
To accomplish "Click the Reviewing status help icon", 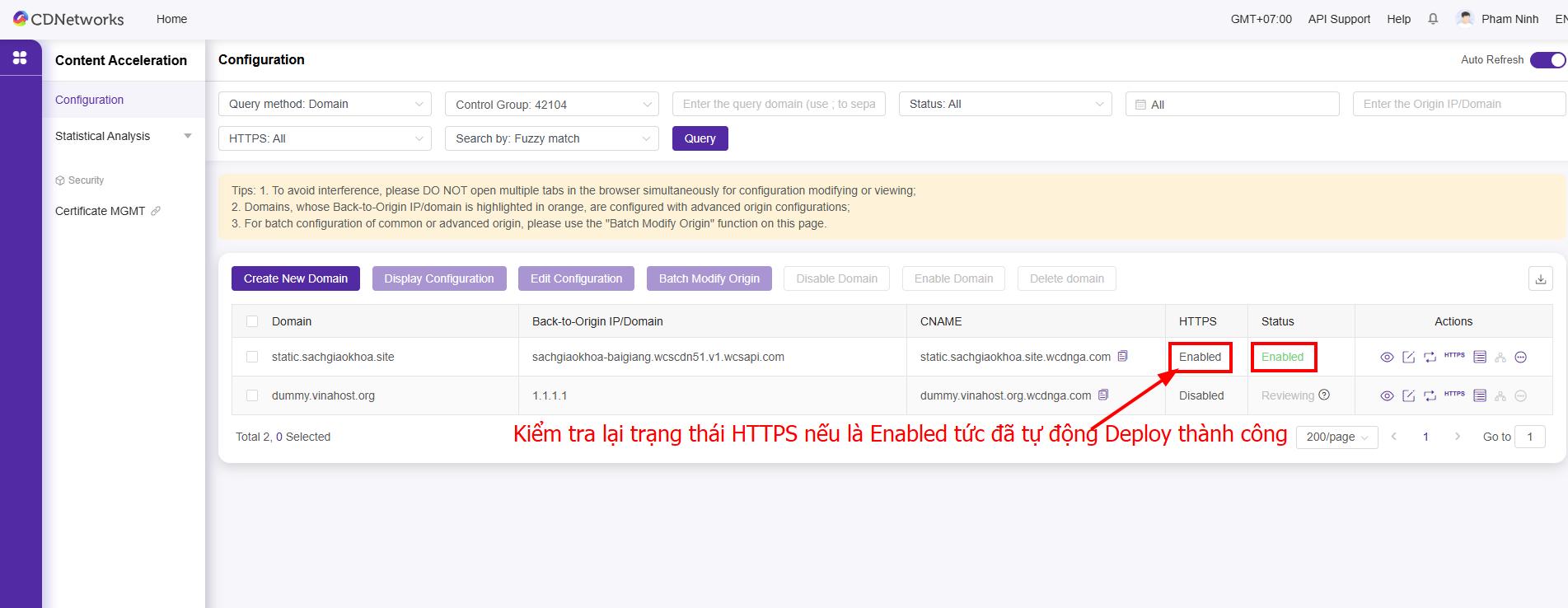I will [1324, 395].
